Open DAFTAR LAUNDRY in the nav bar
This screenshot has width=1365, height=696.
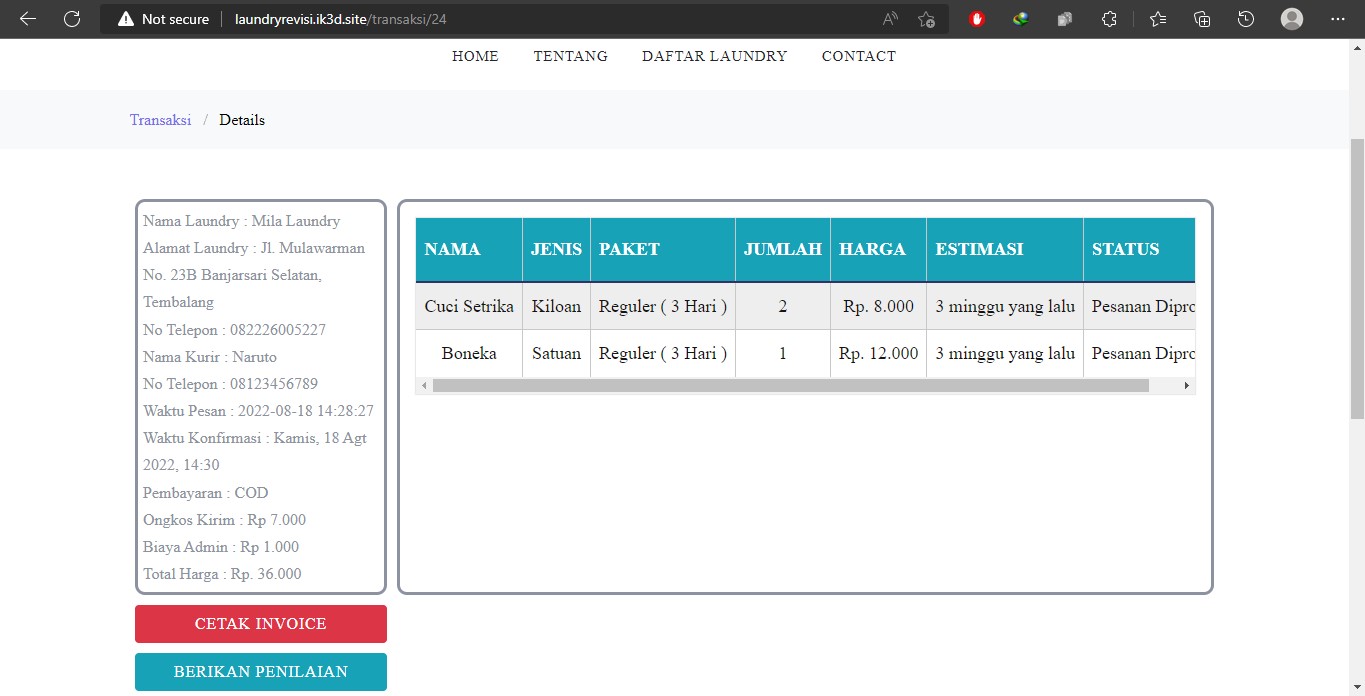coord(714,56)
